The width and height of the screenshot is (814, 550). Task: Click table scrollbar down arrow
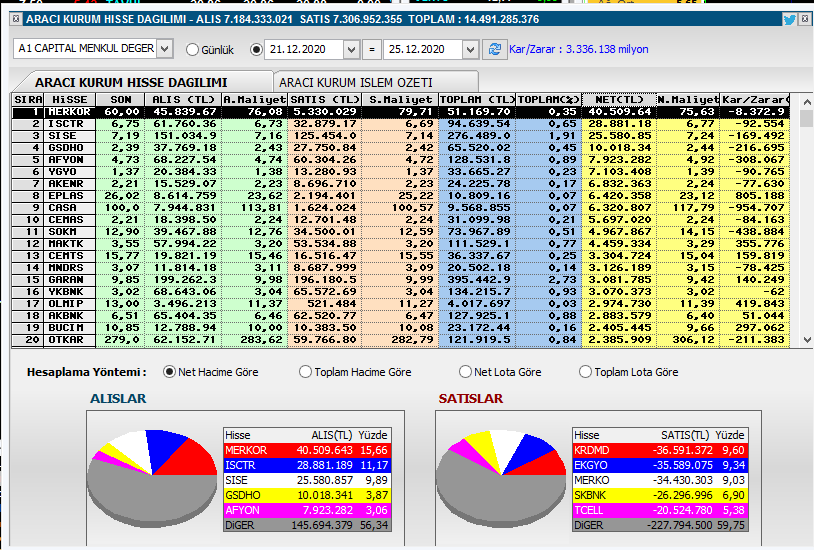click(x=806, y=340)
